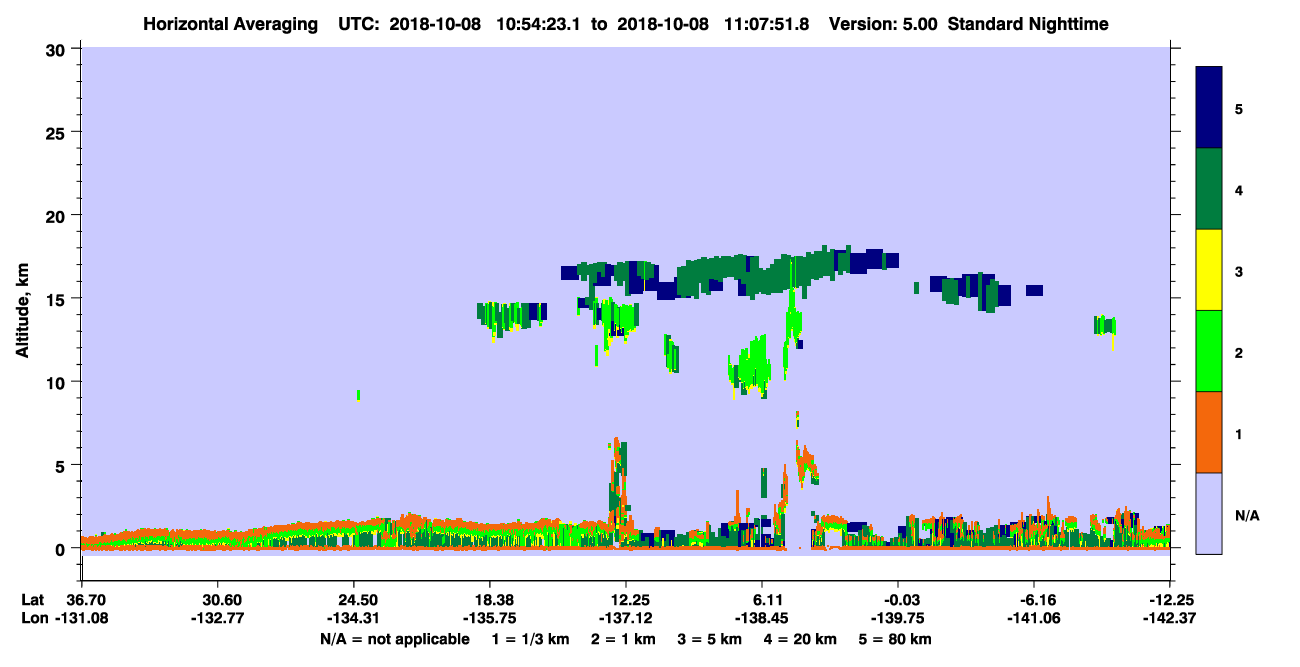This screenshot has width=1300, height=667.
Task: Click the colorbar label 2
Action: (1239, 351)
